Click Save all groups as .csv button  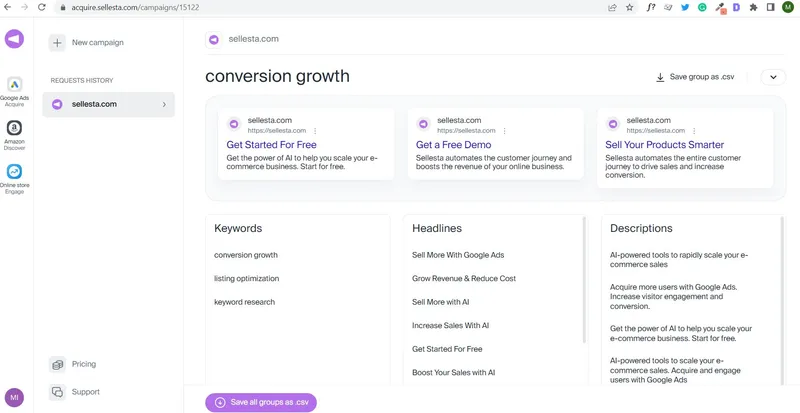pyautogui.click(x=261, y=402)
